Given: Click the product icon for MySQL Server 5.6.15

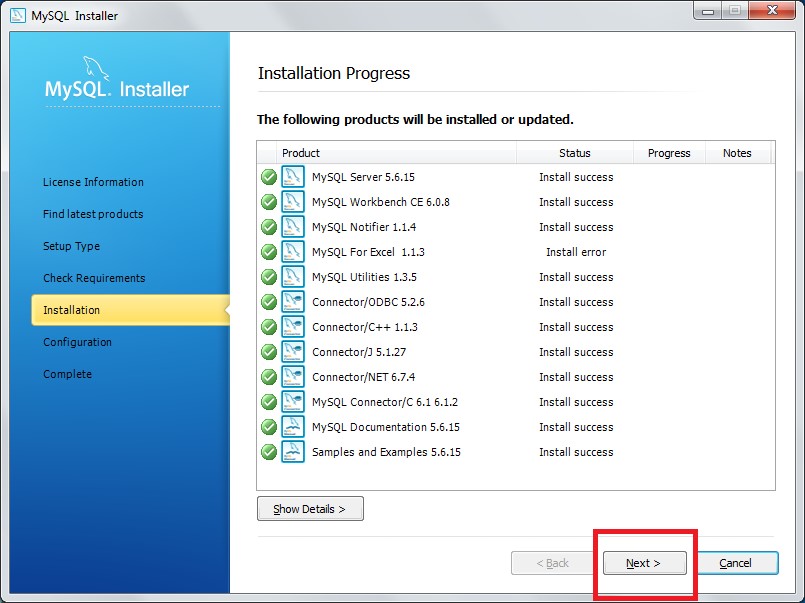Looking at the screenshot, I should pos(293,177).
